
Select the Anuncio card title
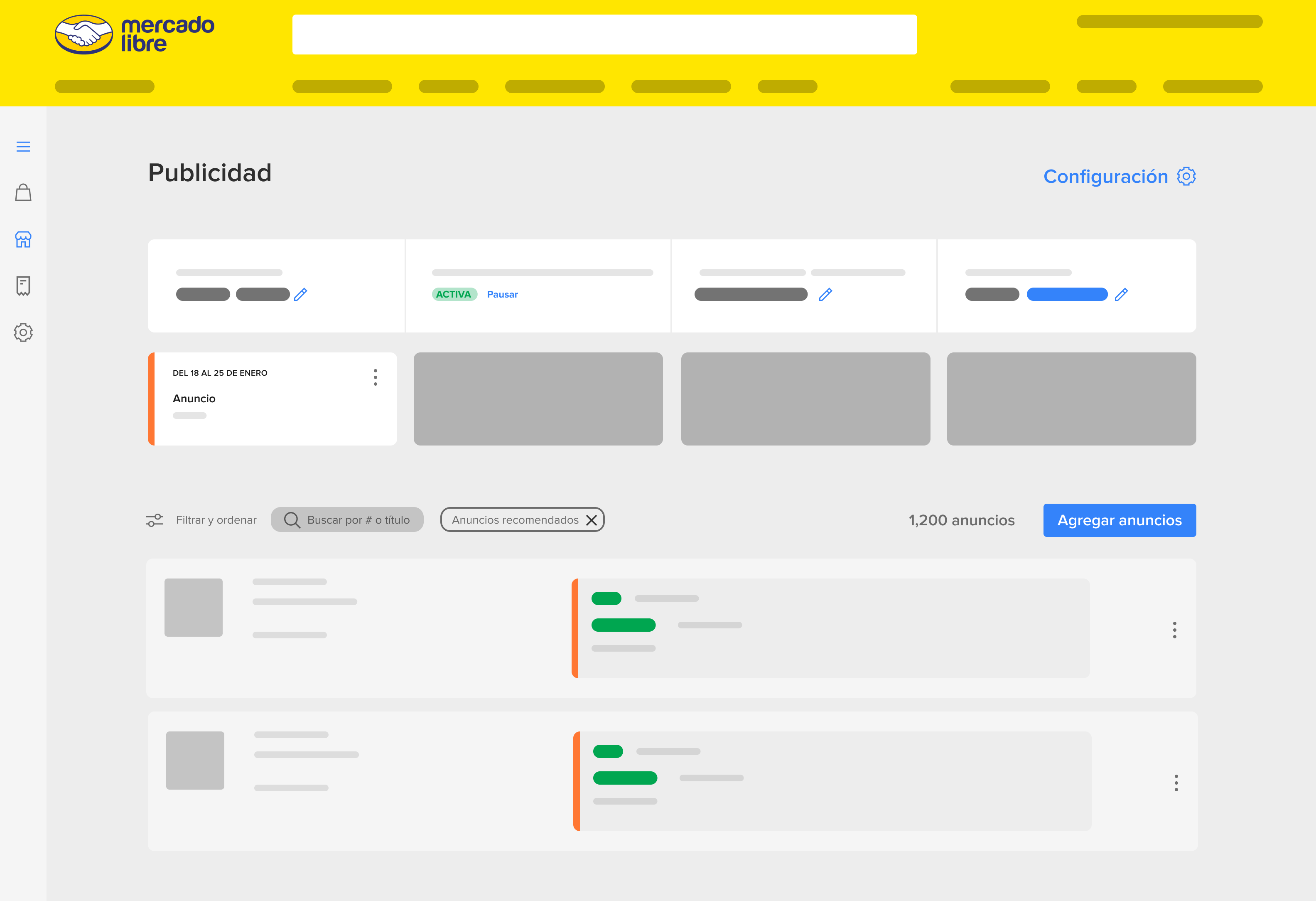(x=194, y=399)
